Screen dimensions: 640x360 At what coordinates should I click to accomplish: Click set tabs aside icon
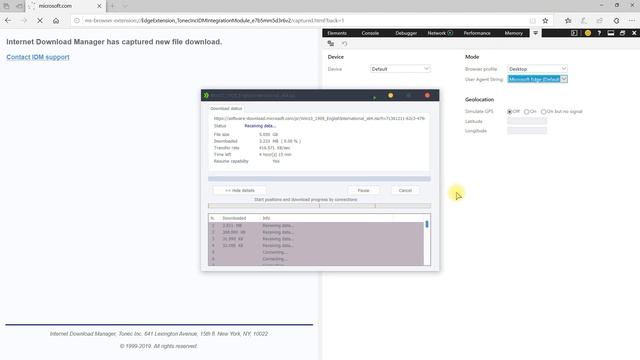point(19,6)
